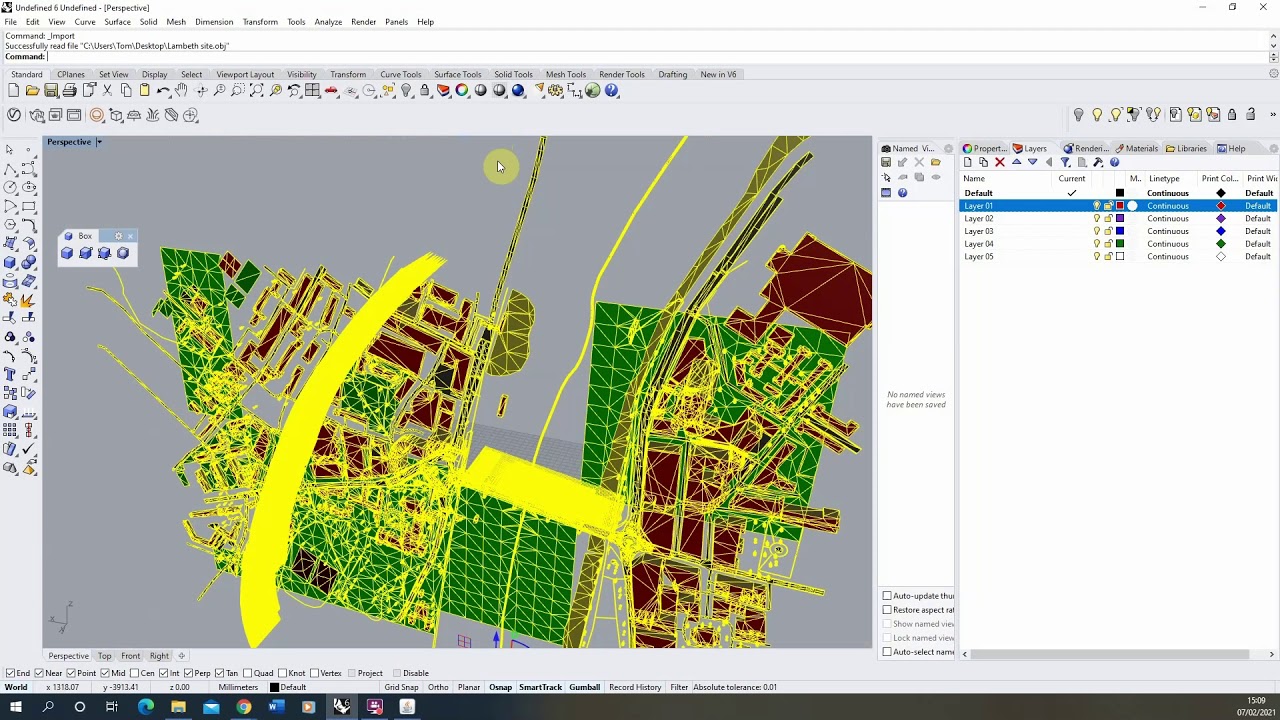
Task: Click the Undo arrow icon
Action: [163, 91]
